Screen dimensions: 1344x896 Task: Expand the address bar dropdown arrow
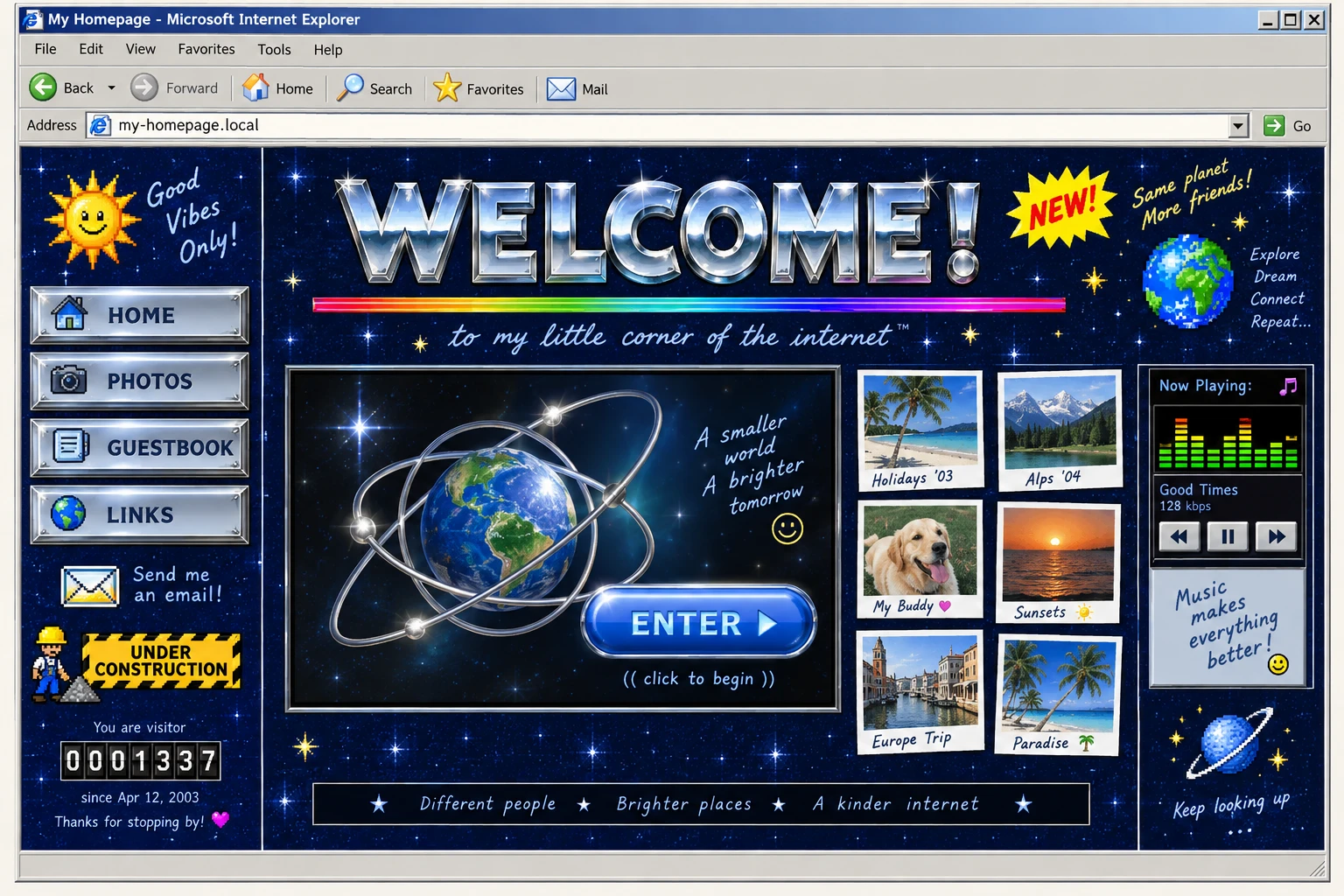coord(1237,126)
